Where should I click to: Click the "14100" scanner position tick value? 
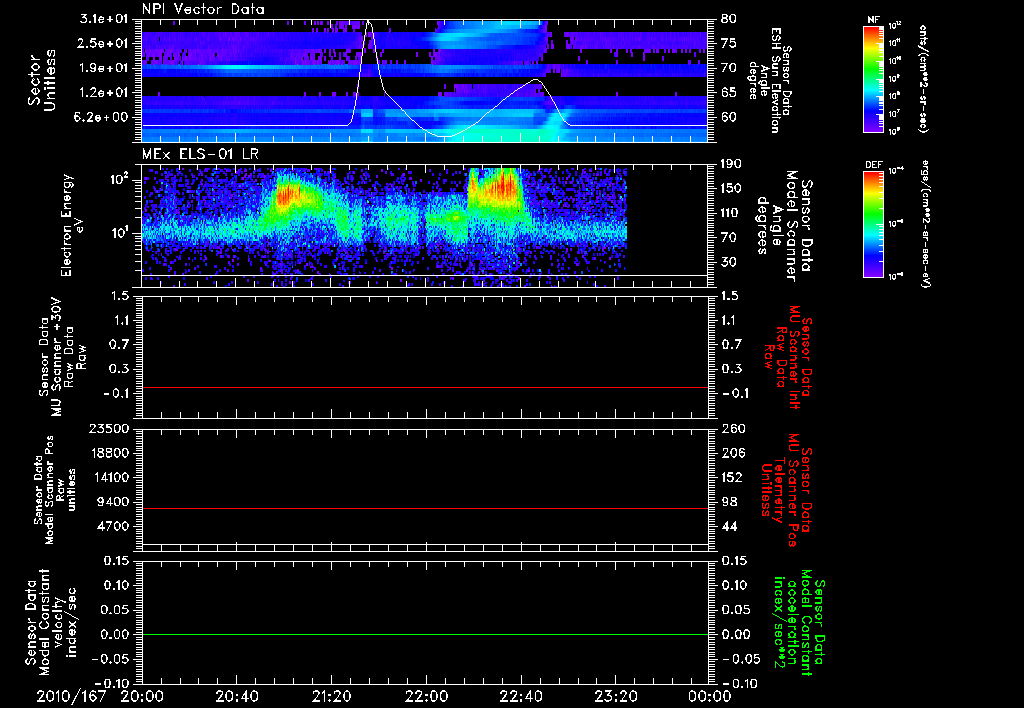pos(108,477)
